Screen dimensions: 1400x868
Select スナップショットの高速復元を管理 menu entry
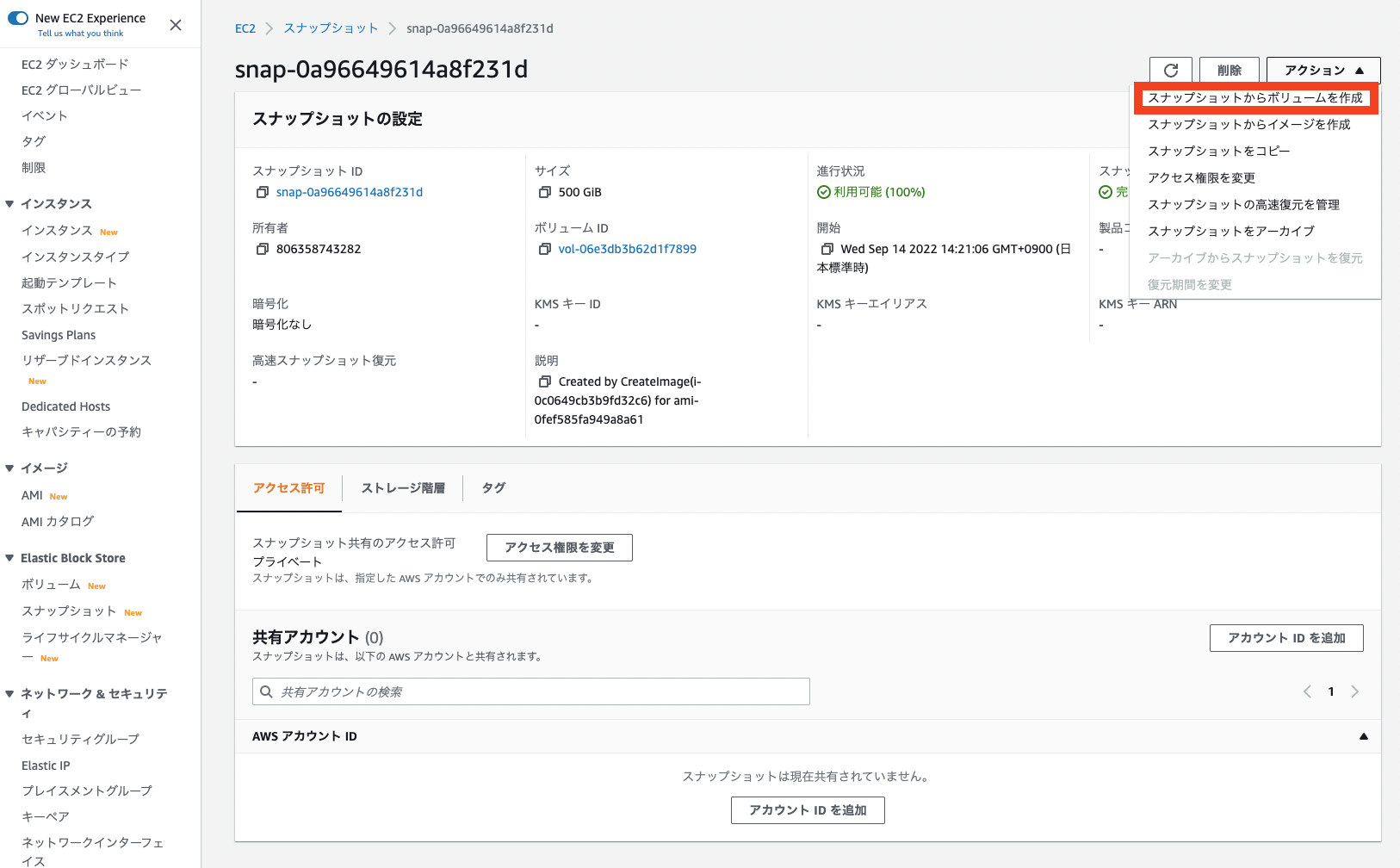1255,205
